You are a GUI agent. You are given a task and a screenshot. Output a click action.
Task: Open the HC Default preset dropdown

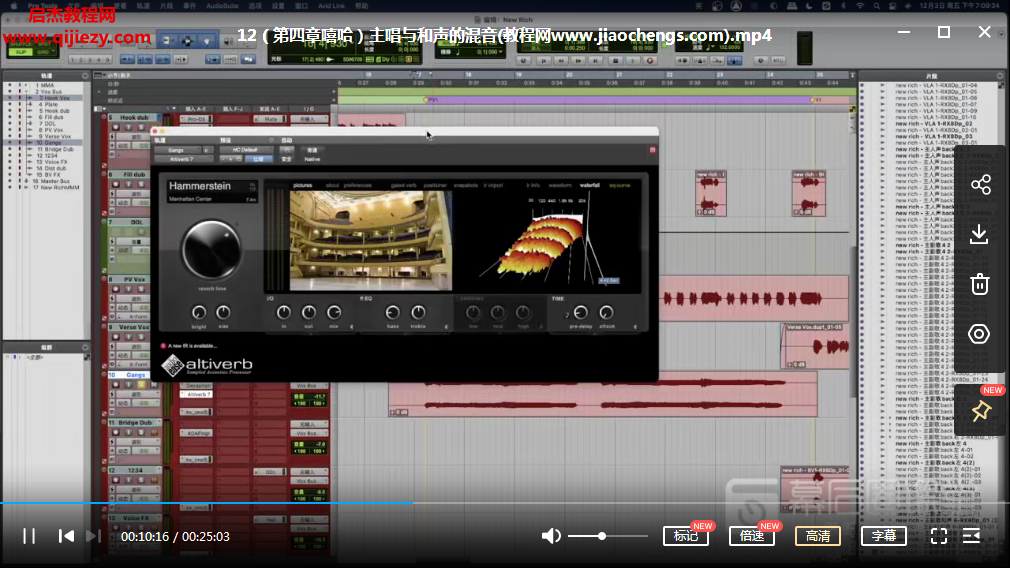[245, 150]
